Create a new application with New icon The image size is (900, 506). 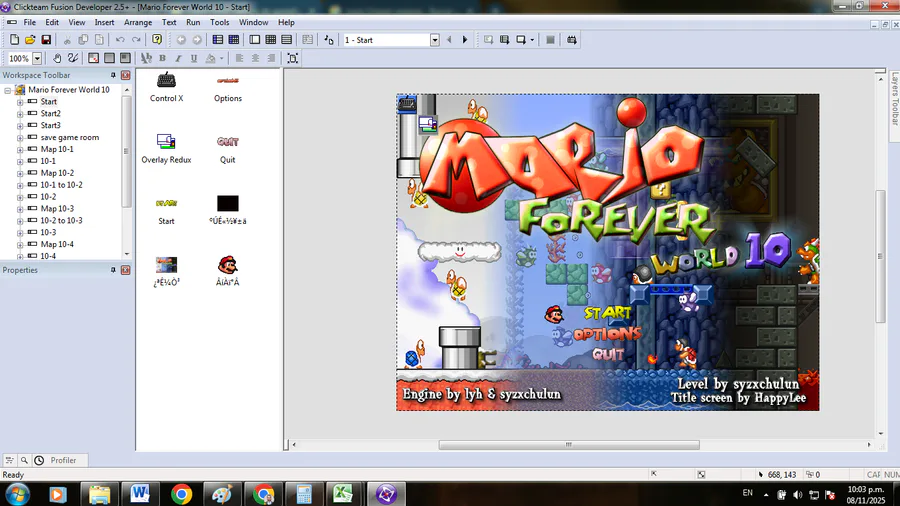[x=14, y=40]
